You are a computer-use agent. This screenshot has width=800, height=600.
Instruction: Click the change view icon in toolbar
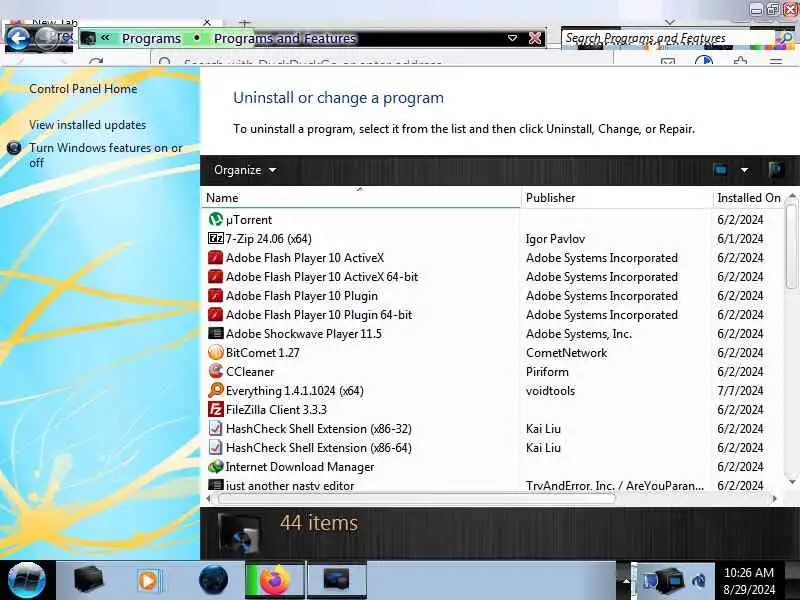720,169
